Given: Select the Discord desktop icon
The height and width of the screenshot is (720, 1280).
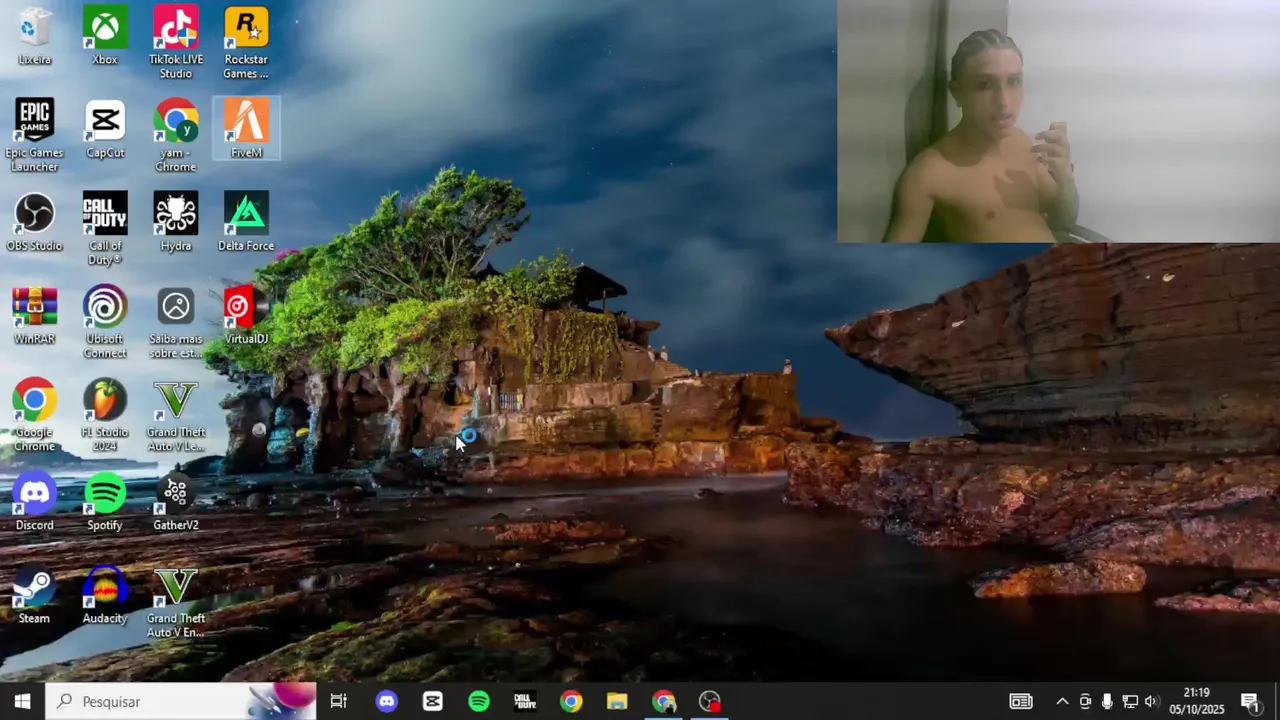Looking at the screenshot, I should (34, 501).
